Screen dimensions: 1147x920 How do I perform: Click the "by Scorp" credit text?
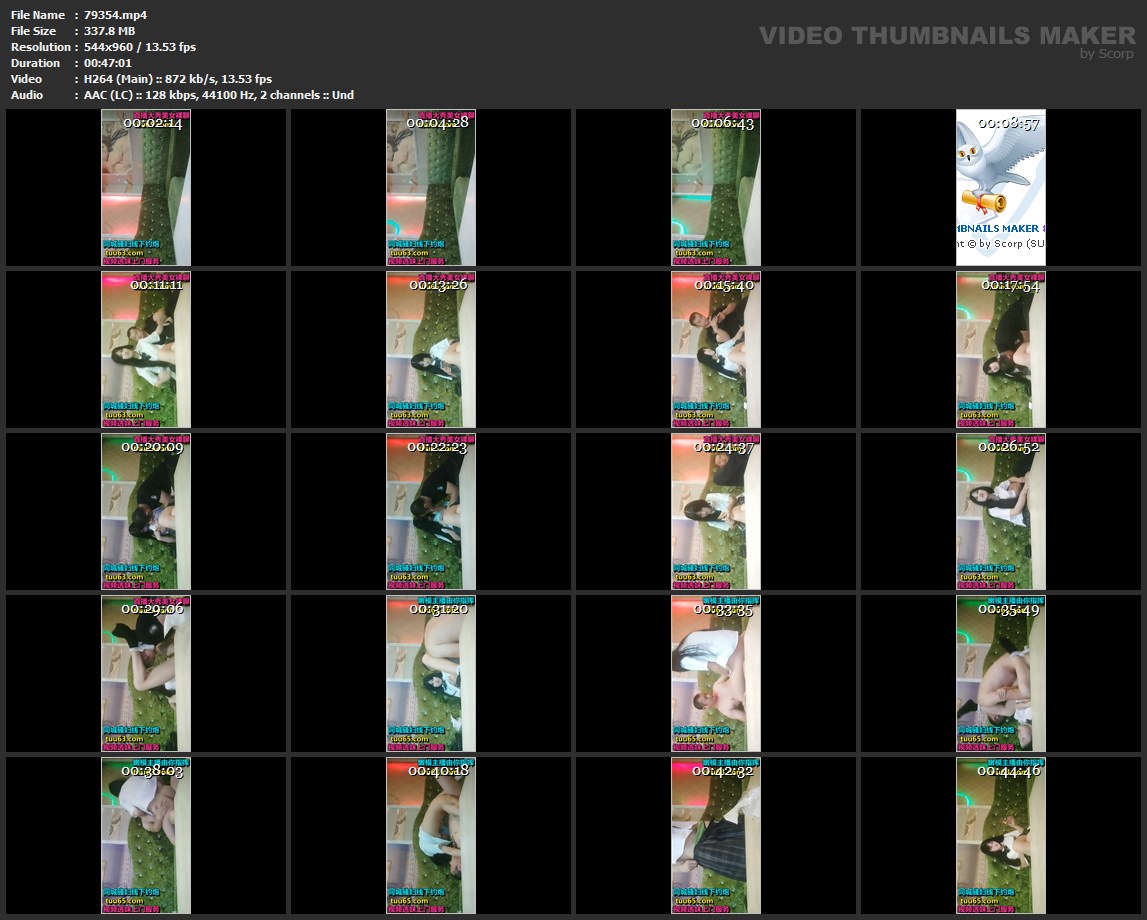1106,54
